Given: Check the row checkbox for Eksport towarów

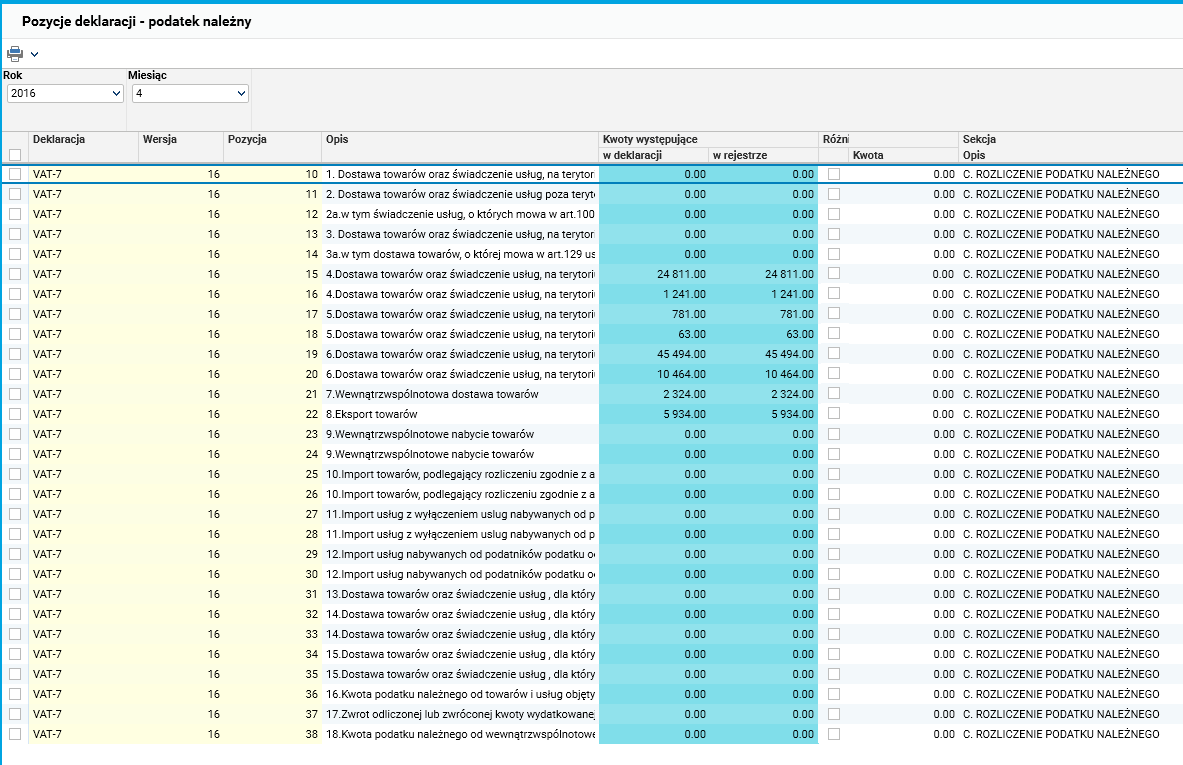Looking at the screenshot, I should (15, 414).
